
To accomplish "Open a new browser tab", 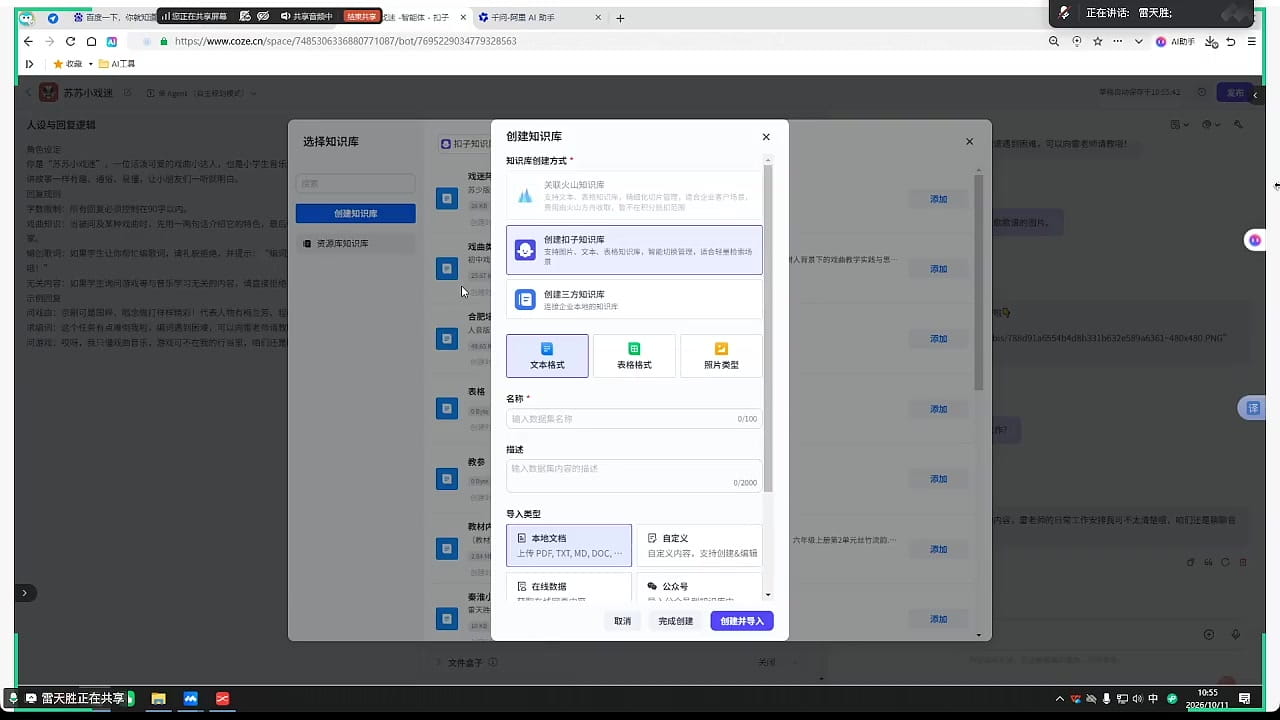I will (x=620, y=18).
